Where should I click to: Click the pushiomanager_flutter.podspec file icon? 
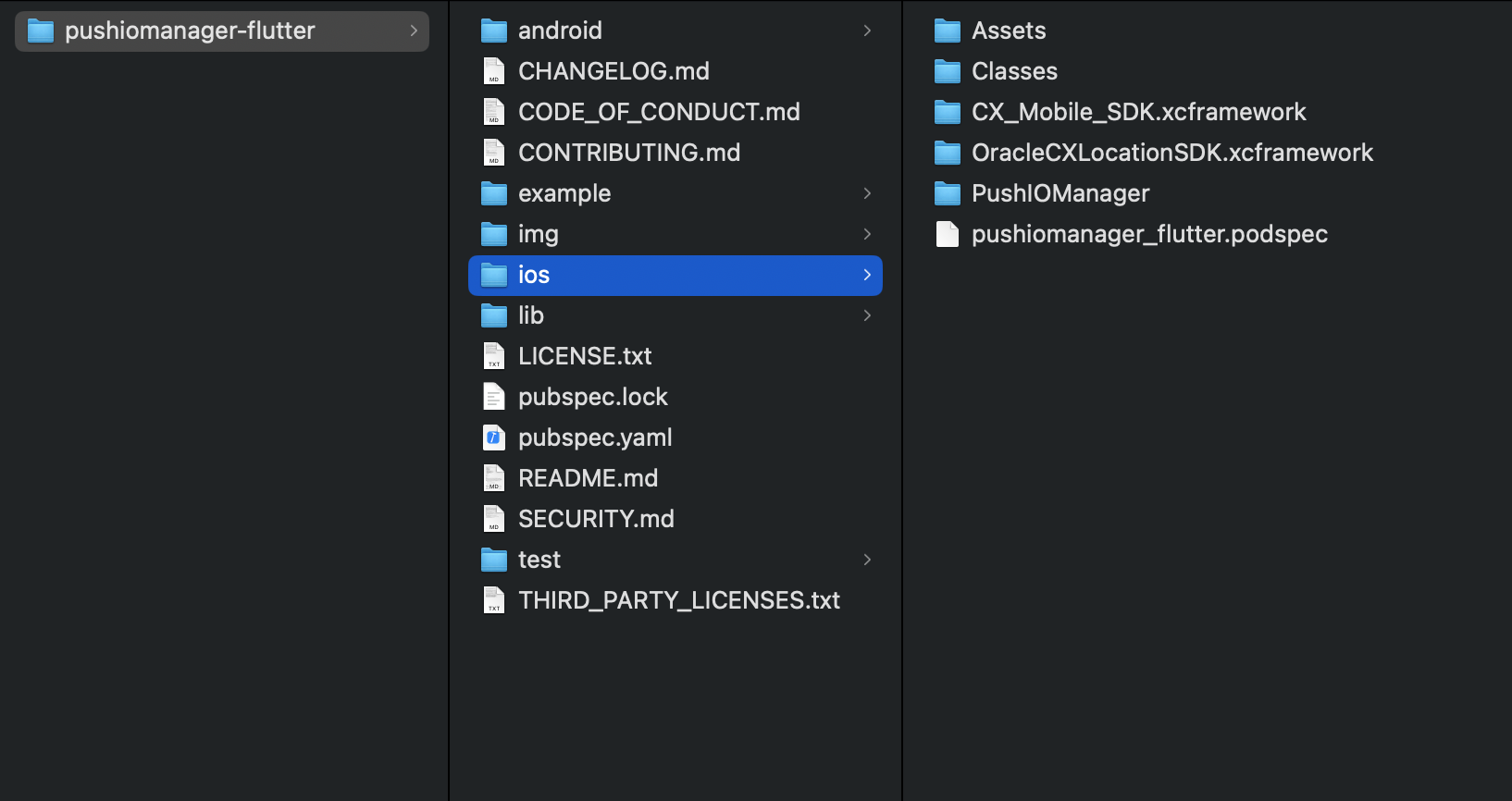(x=948, y=234)
